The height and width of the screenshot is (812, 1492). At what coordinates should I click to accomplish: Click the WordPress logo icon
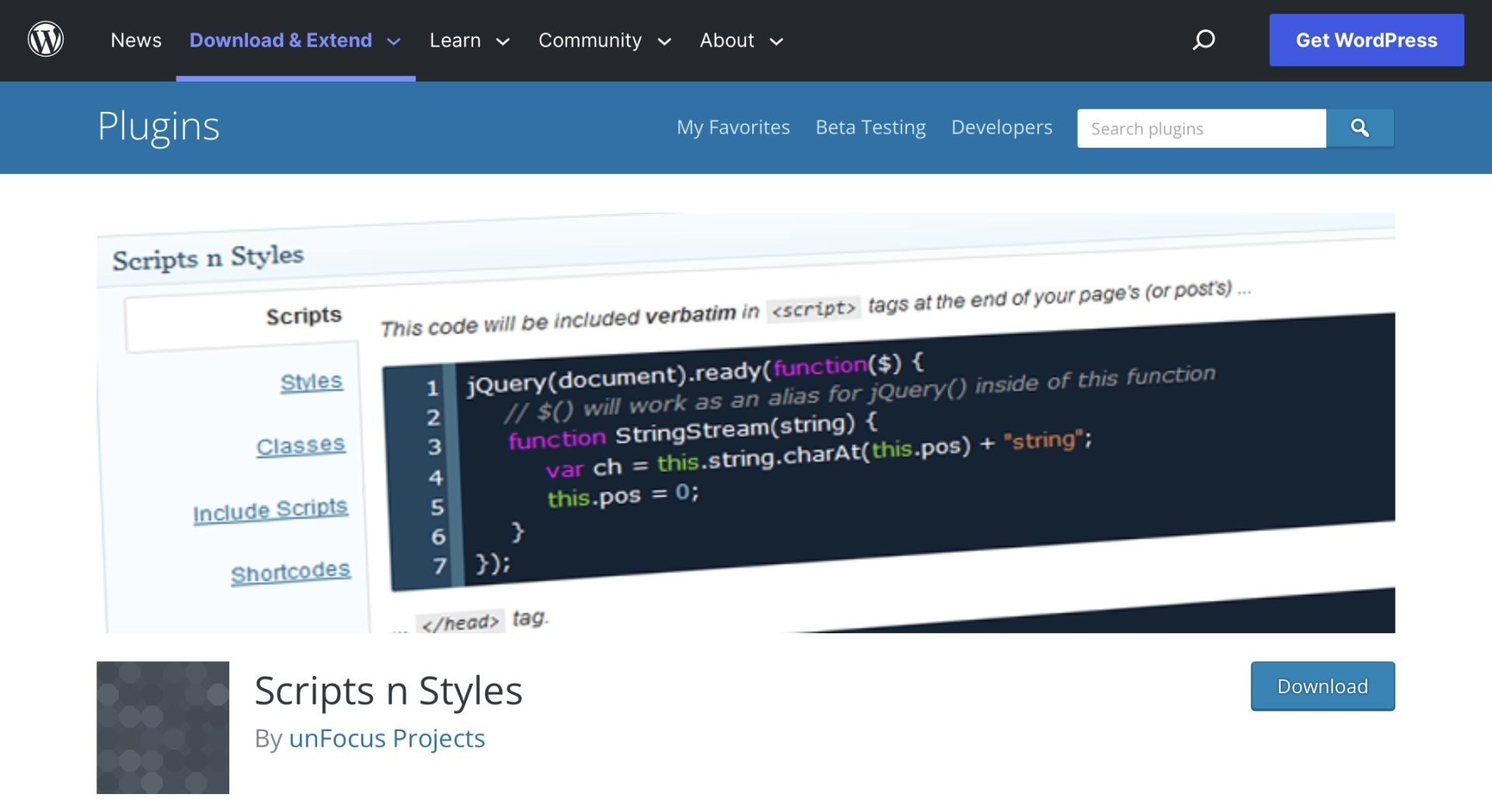coord(46,40)
